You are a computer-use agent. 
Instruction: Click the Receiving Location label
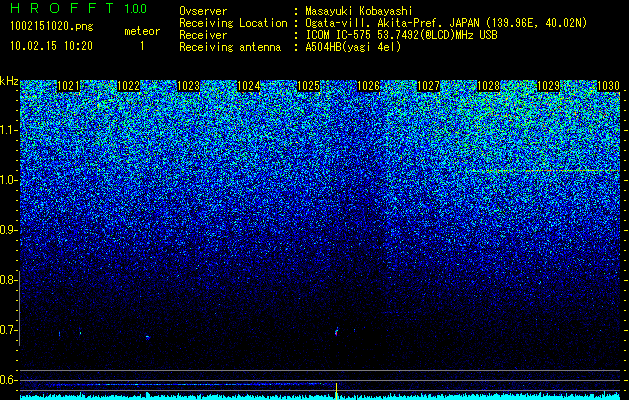pos(233,23)
